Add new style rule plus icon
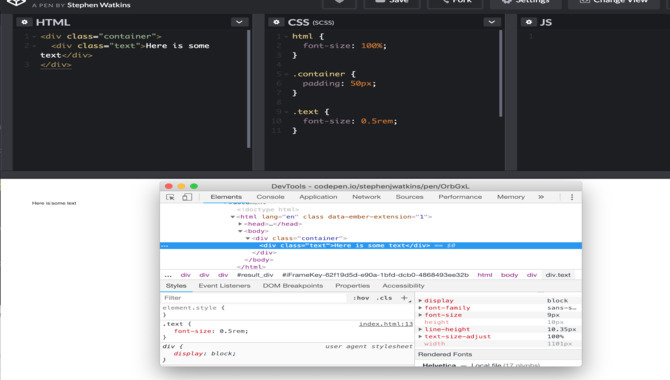This screenshot has height=380, width=670. pos(404,298)
